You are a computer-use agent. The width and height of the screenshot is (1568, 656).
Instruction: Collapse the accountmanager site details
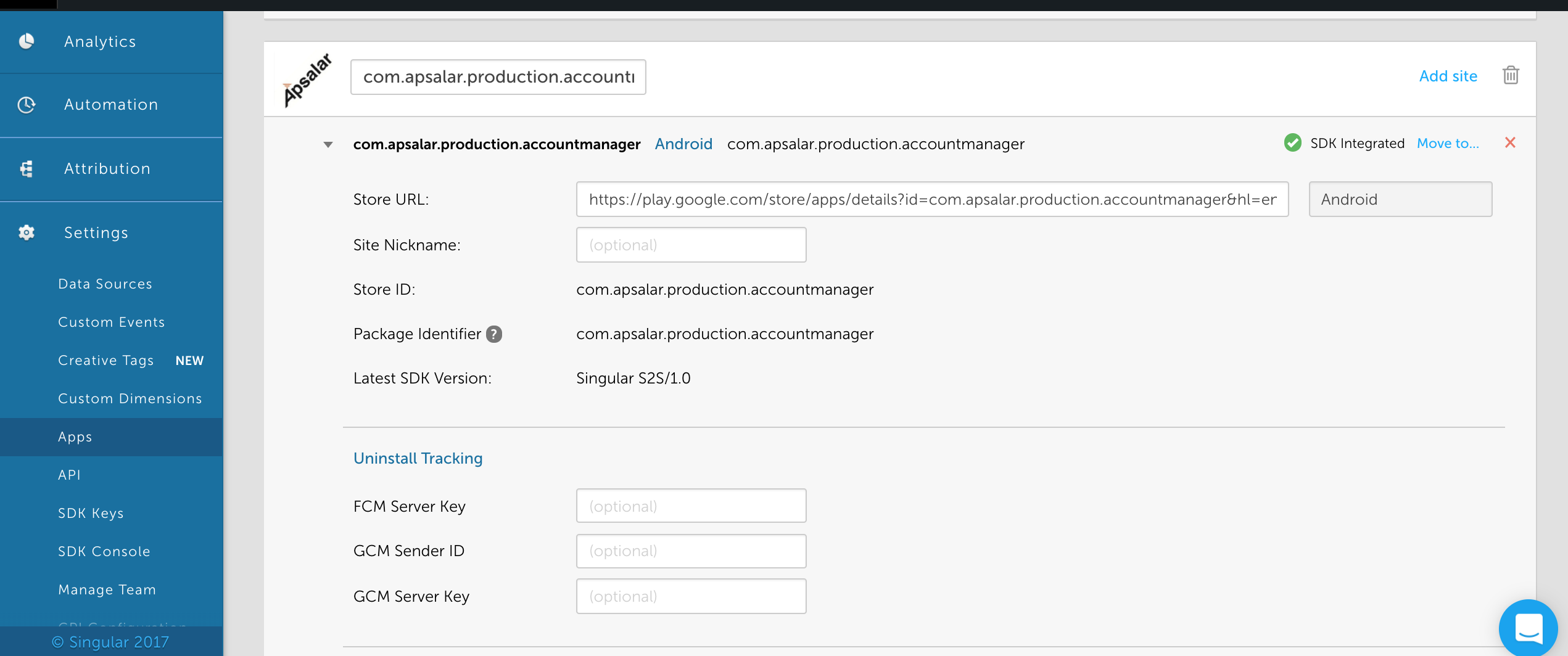click(328, 145)
